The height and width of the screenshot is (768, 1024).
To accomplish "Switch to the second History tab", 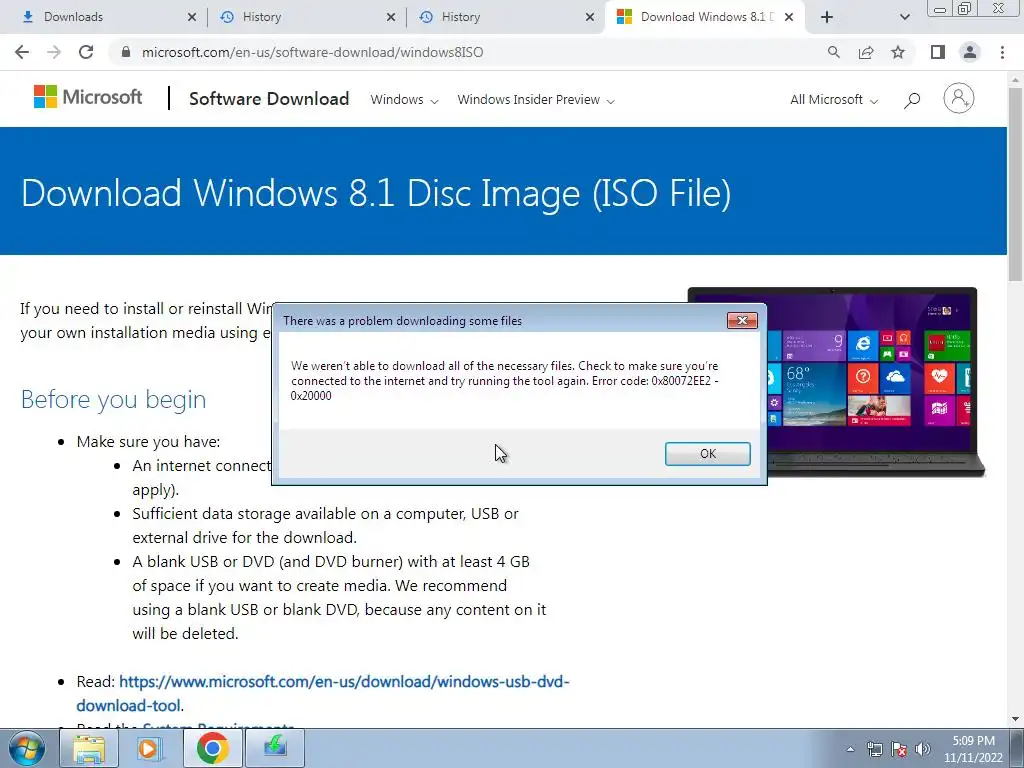I will [x=503, y=17].
